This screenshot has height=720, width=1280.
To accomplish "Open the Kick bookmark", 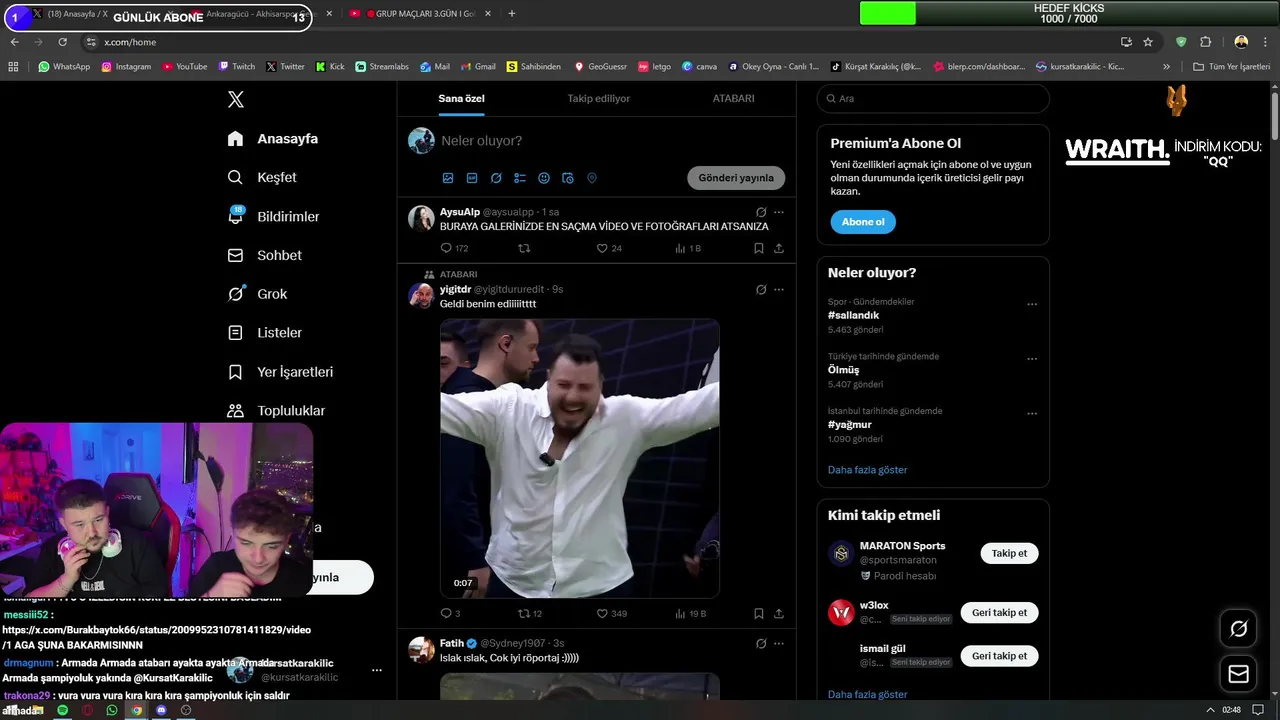I will point(330,67).
